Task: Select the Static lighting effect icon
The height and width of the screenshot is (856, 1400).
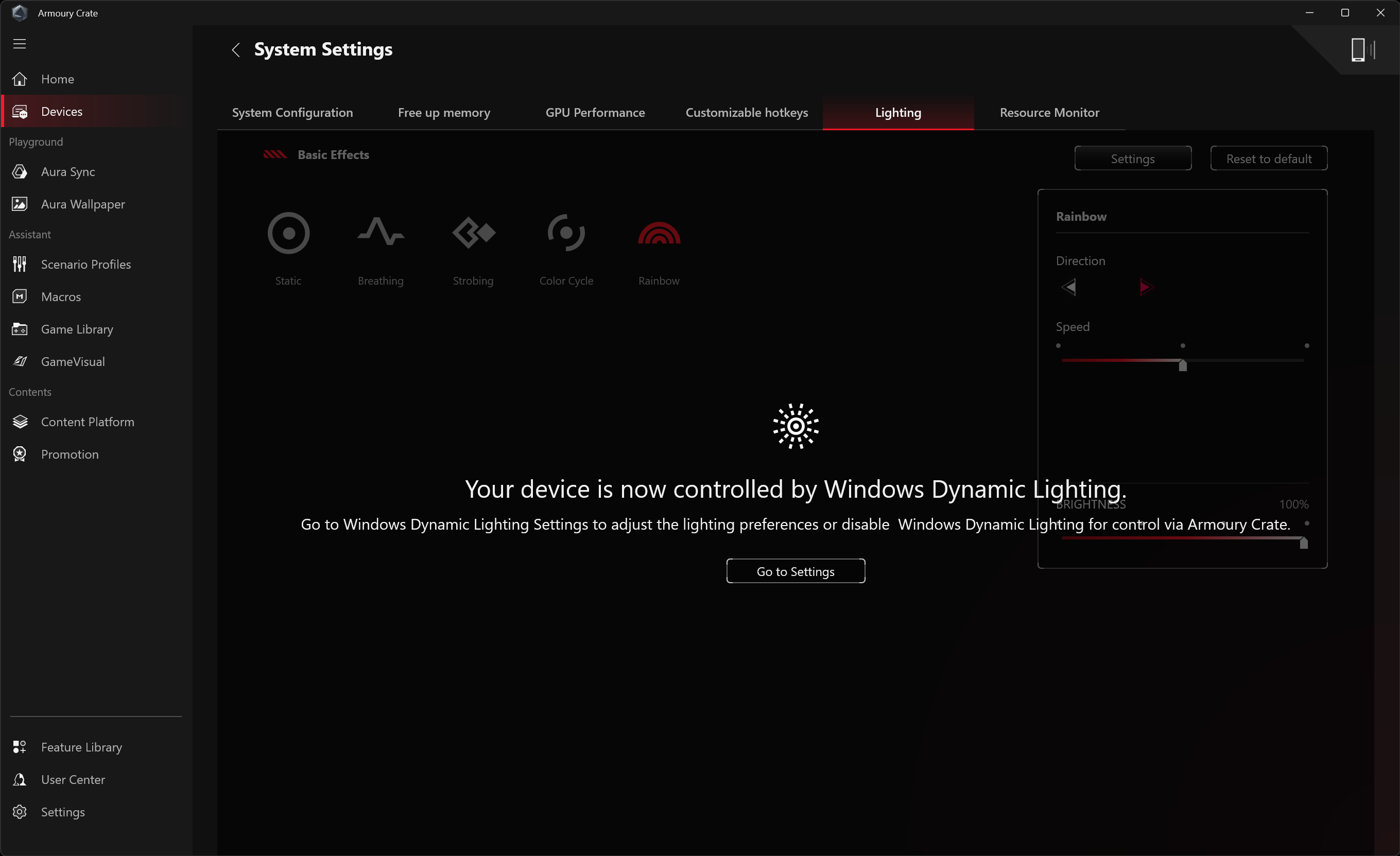Action: [288, 233]
